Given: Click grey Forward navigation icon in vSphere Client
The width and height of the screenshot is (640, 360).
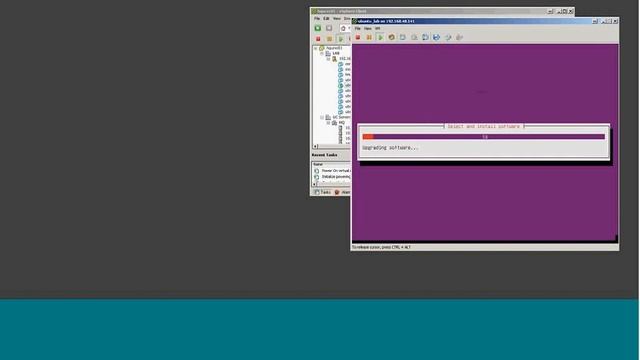Looking at the screenshot, I should (329, 28).
